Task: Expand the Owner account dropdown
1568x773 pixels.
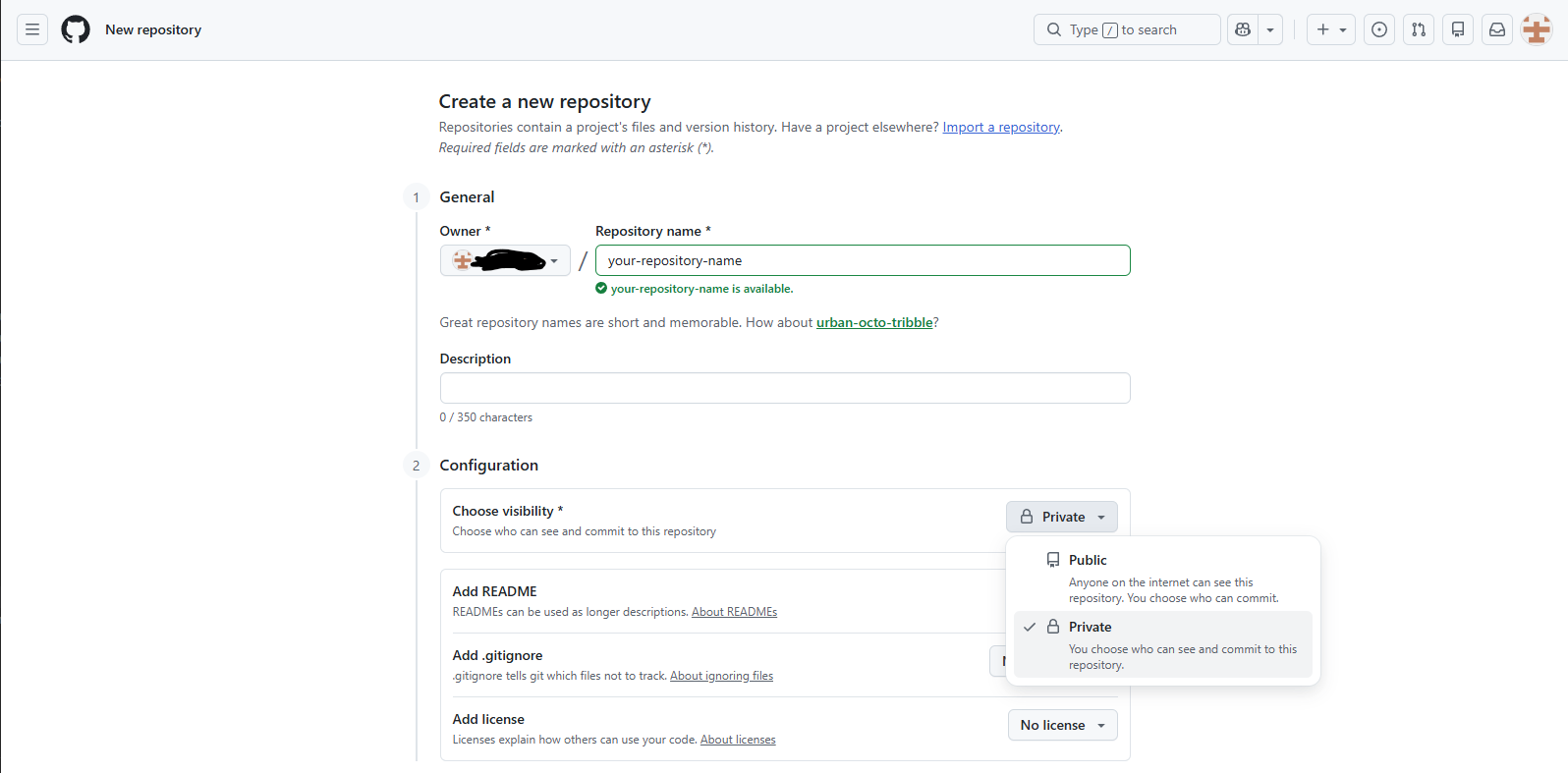Action: pyautogui.click(x=505, y=260)
